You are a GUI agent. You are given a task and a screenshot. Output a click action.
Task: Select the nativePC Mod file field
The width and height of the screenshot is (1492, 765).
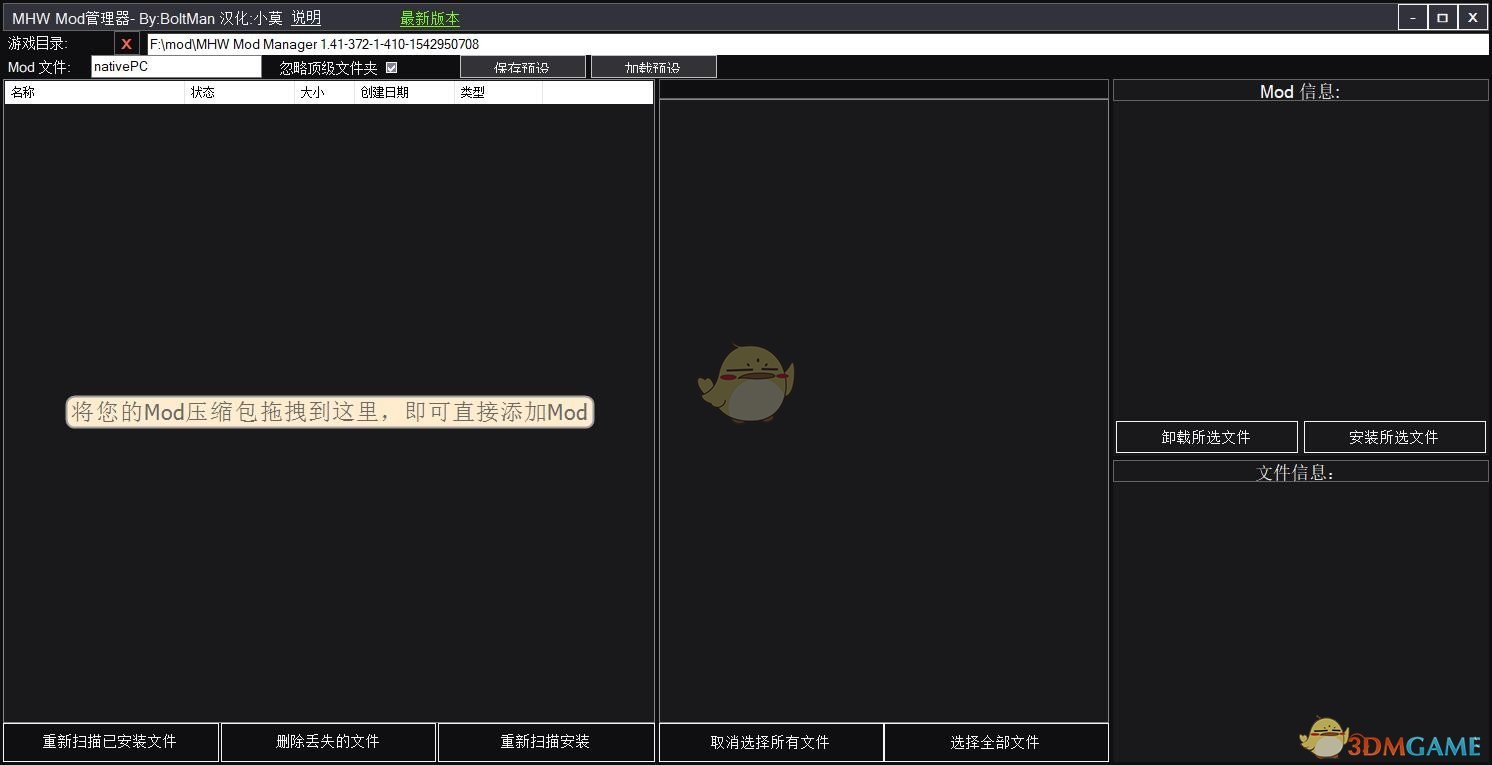pyautogui.click(x=175, y=66)
